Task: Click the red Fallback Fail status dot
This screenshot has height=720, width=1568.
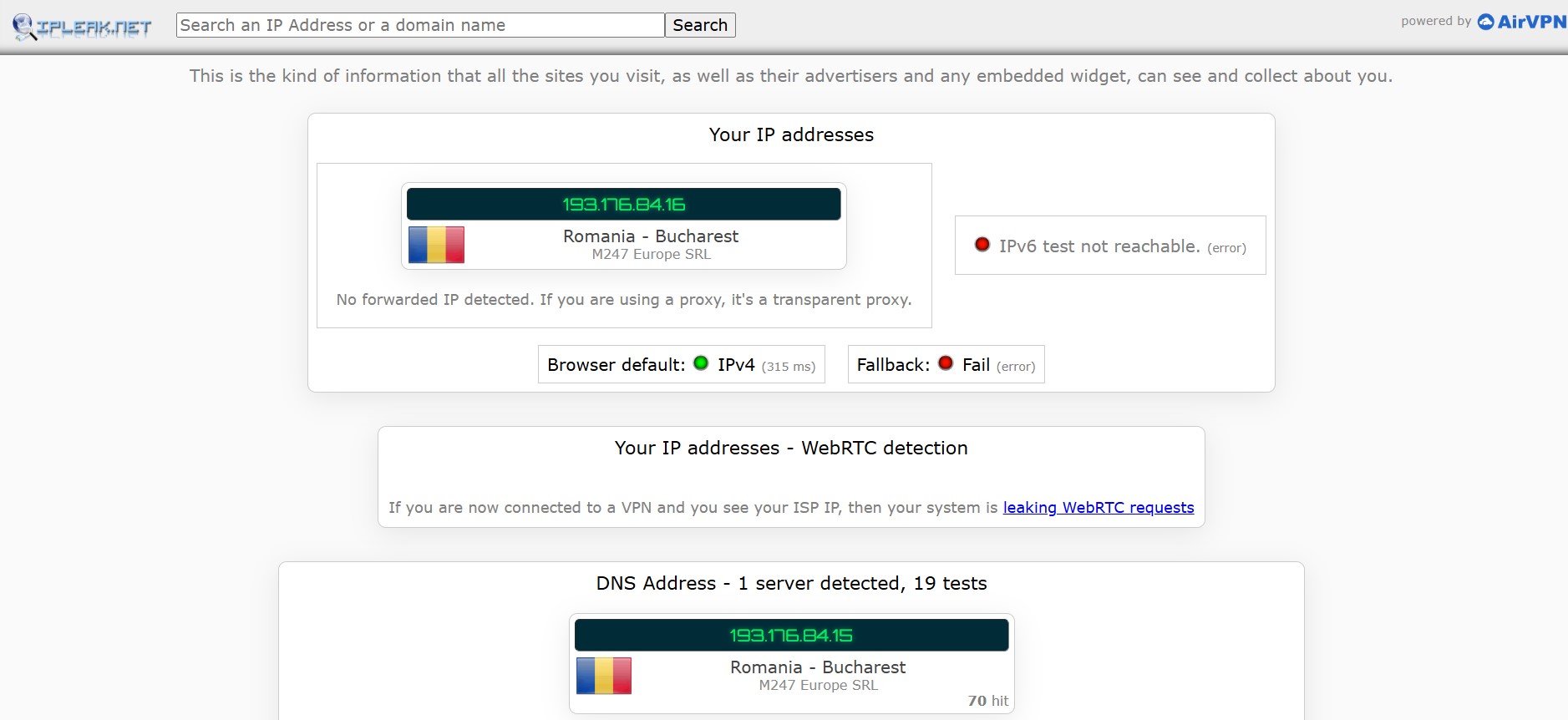Action: click(946, 363)
